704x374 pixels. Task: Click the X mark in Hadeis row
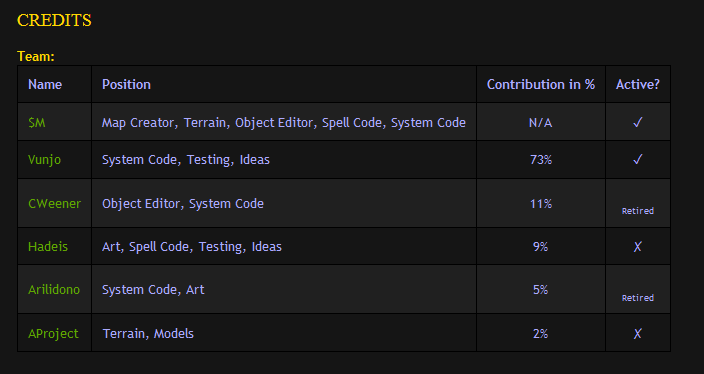638,246
